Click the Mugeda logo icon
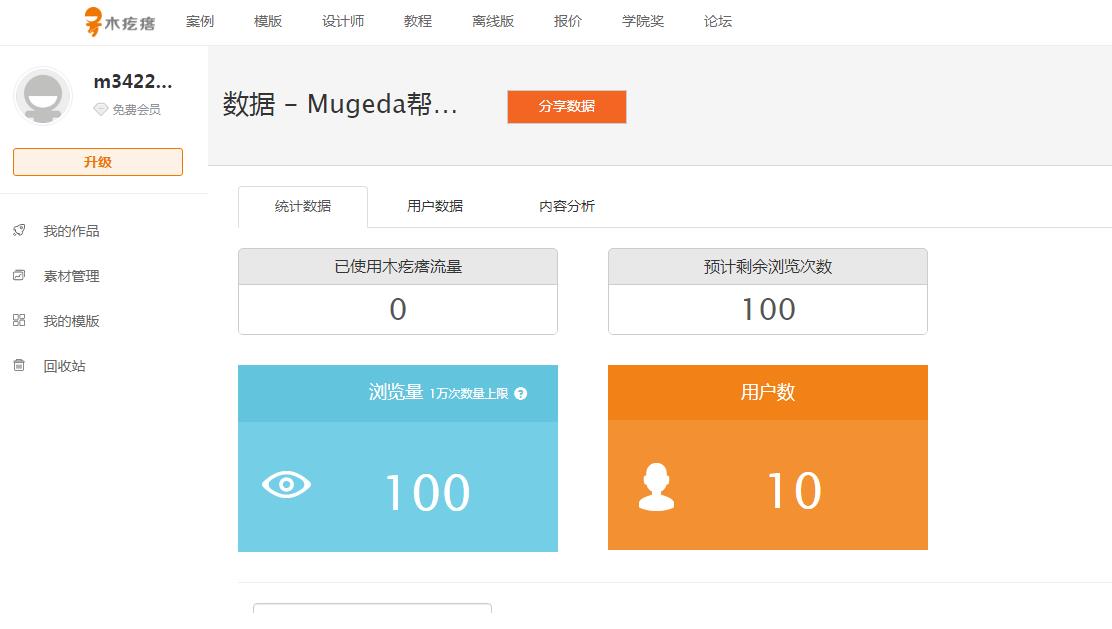Screen dimensions: 1112x629 (94, 21)
